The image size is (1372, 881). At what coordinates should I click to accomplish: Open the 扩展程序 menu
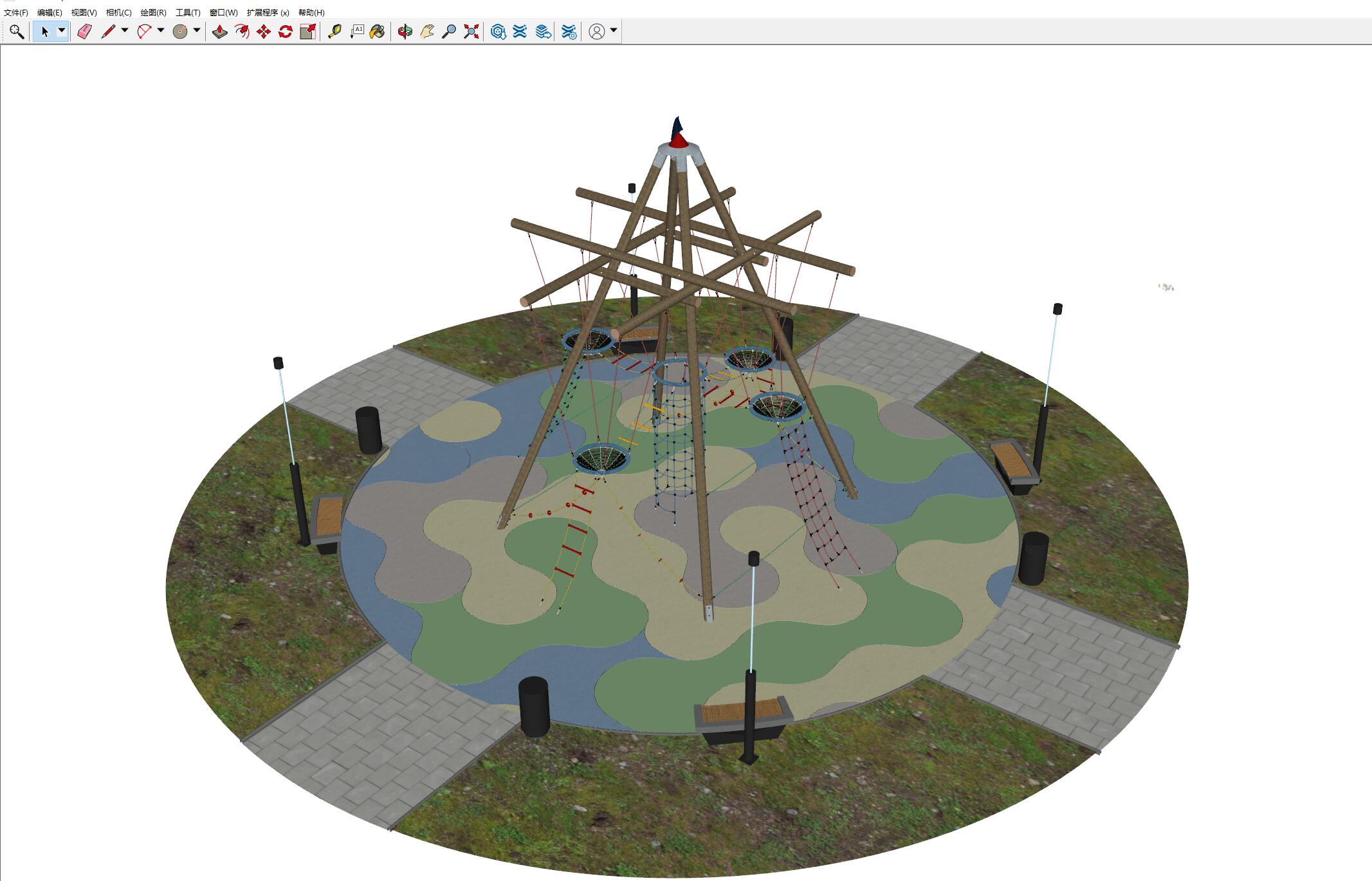click(268, 12)
